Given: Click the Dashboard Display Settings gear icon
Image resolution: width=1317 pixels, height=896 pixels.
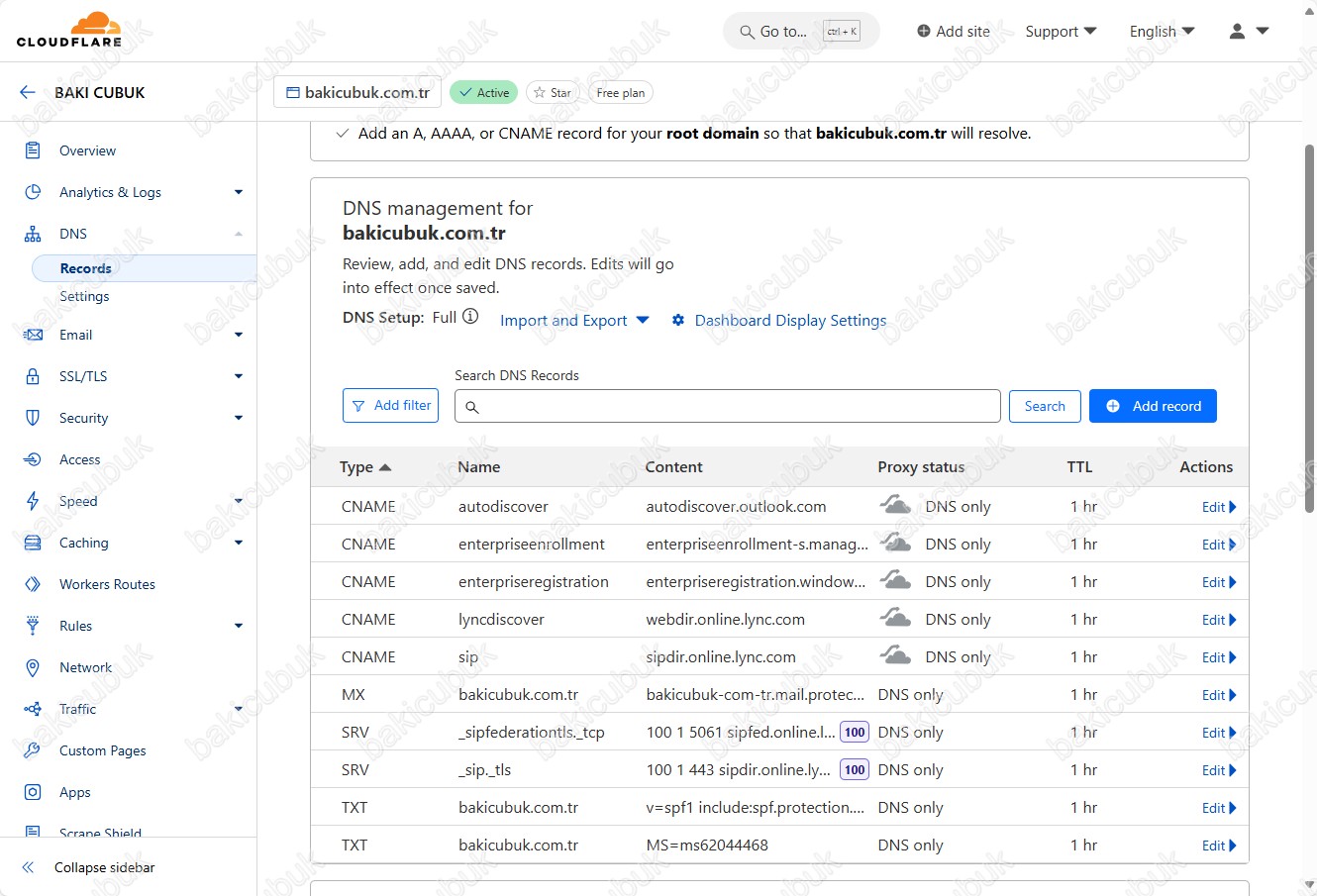Looking at the screenshot, I should click(x=678, y=320).
